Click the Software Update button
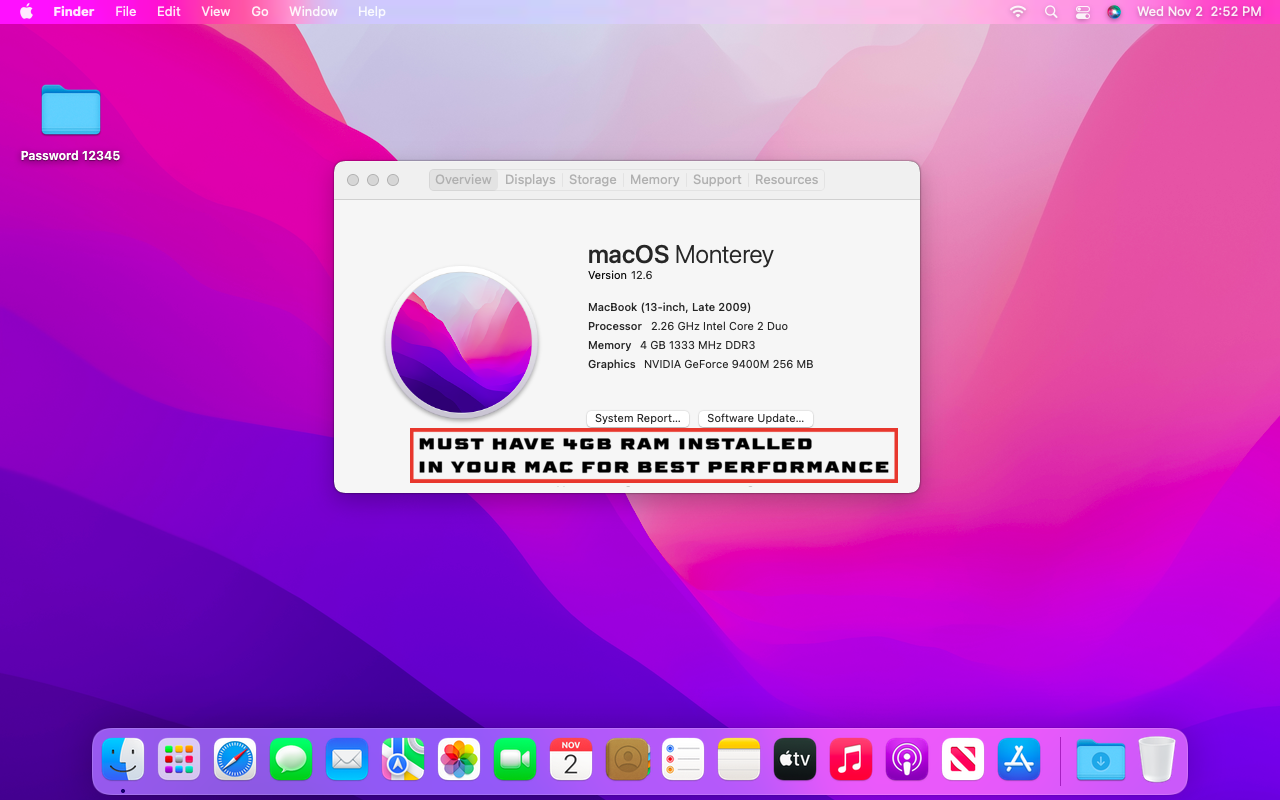The width and height of the screenshot is (1280, 800). click(756, 418)
